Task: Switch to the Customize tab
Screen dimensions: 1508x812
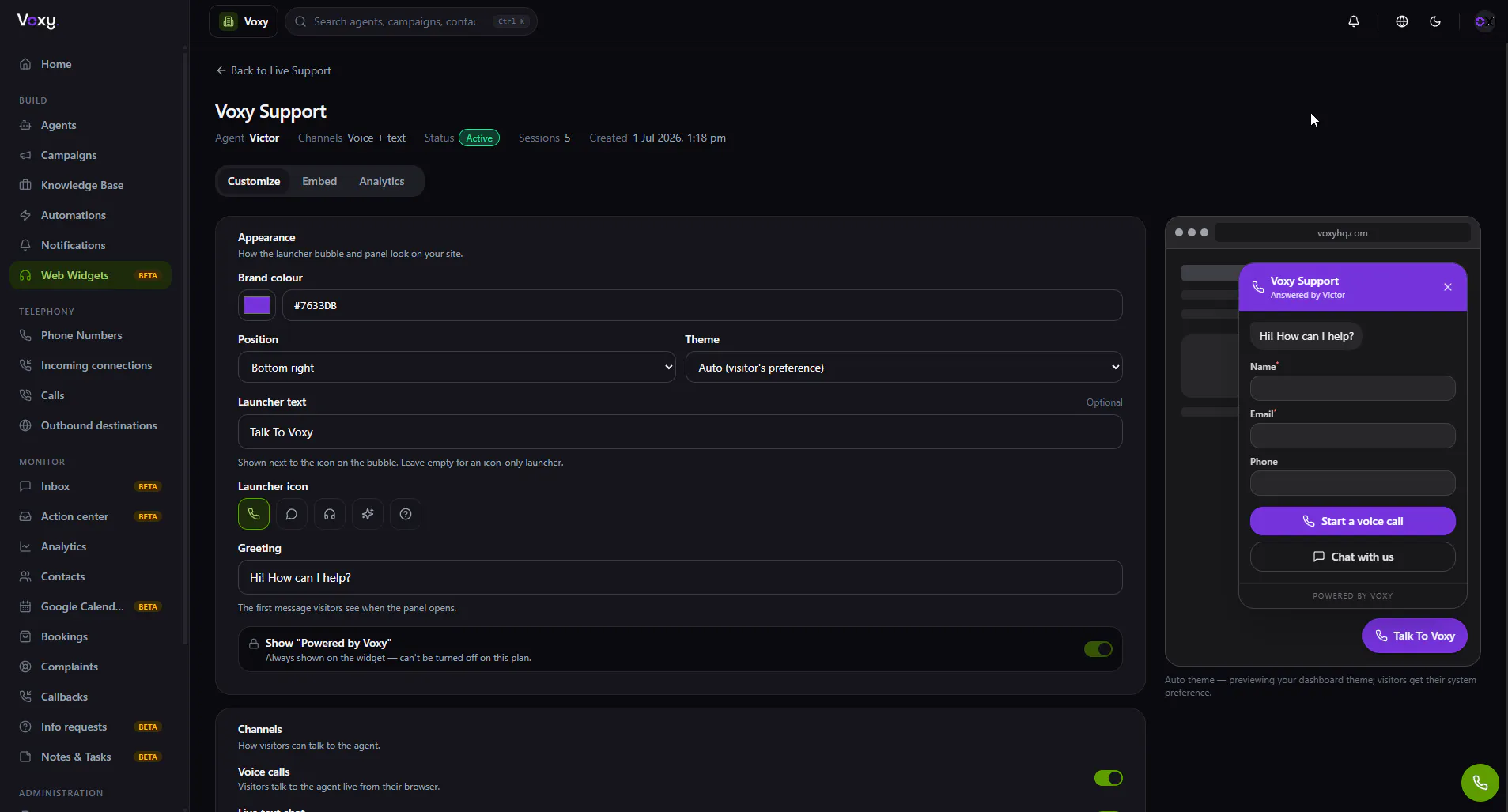Action: tap(254, 181)
